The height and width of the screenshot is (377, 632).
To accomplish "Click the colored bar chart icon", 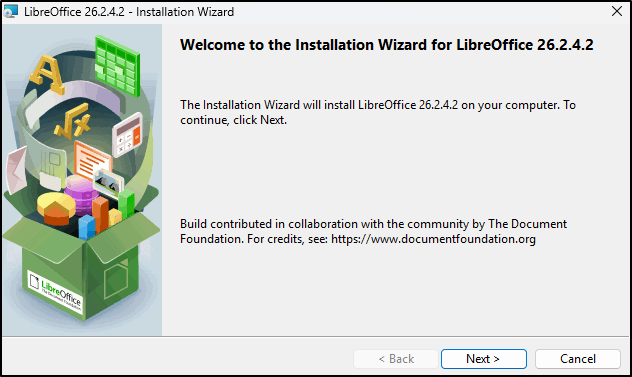I will (107, 214).
